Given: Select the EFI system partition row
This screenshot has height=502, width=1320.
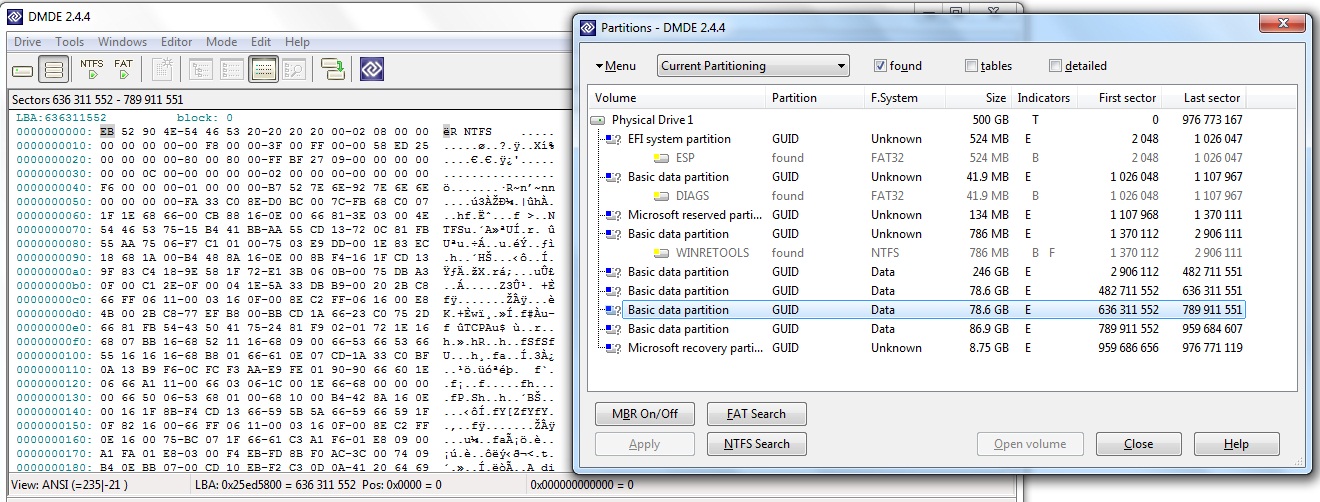Looking at the screenshot, I should pos(917,139).
